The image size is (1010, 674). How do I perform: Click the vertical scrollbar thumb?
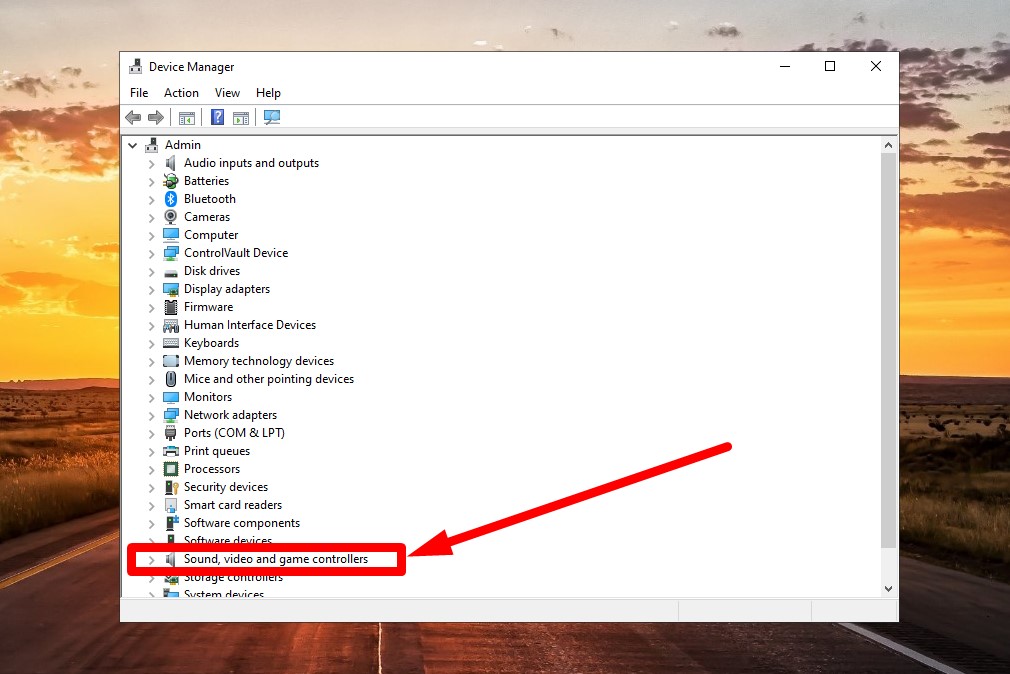coord(888,351)
